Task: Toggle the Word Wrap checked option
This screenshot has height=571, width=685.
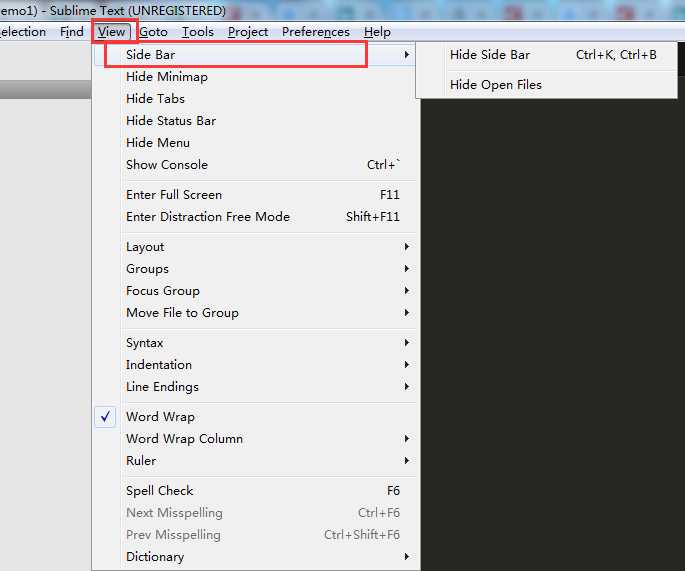Action: tap(255, 417)
